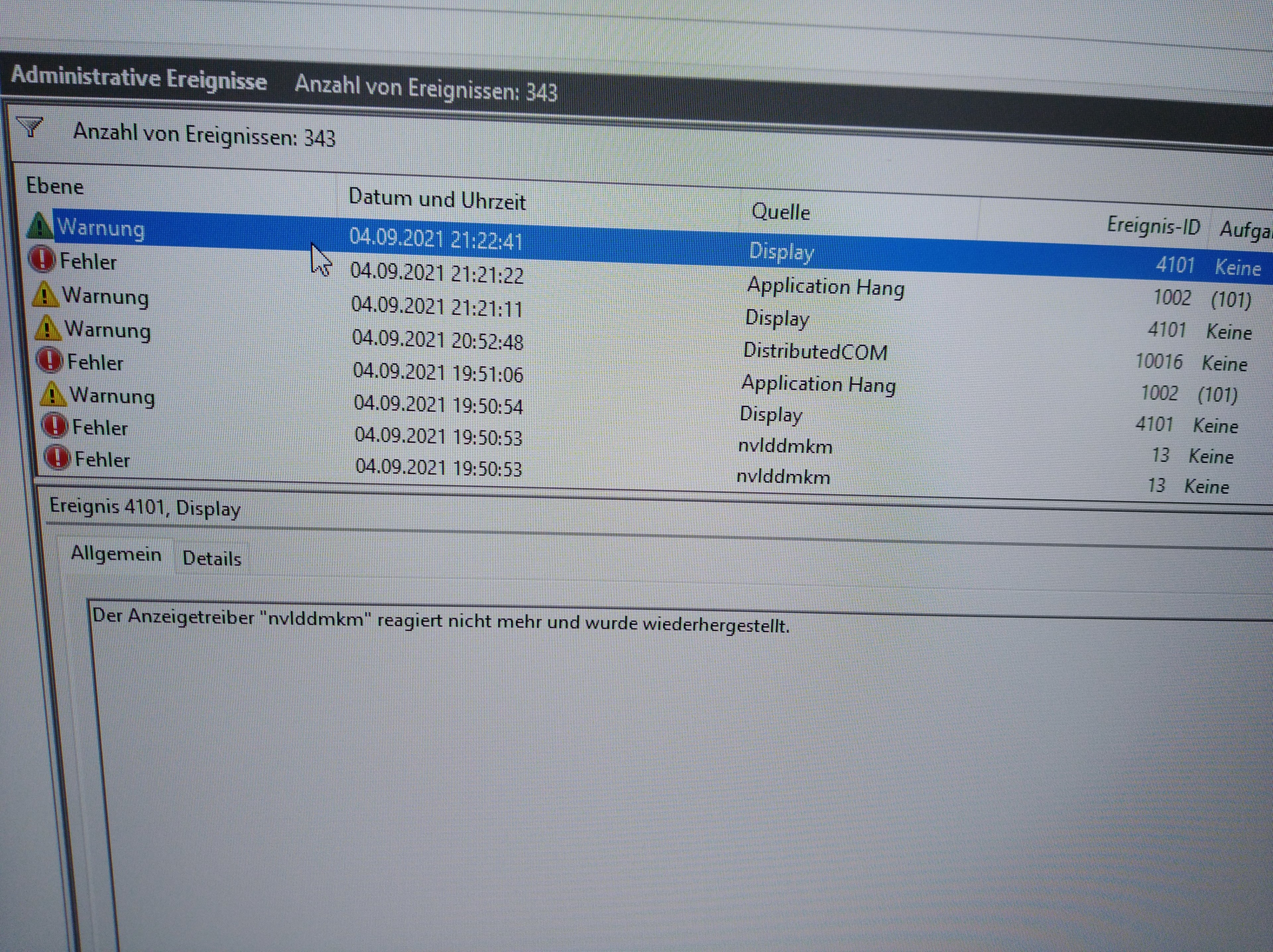This screenshot has width=1273, height=952.
Task: Select the DistributedCOM 10016 event row
Action: [815, 351]
